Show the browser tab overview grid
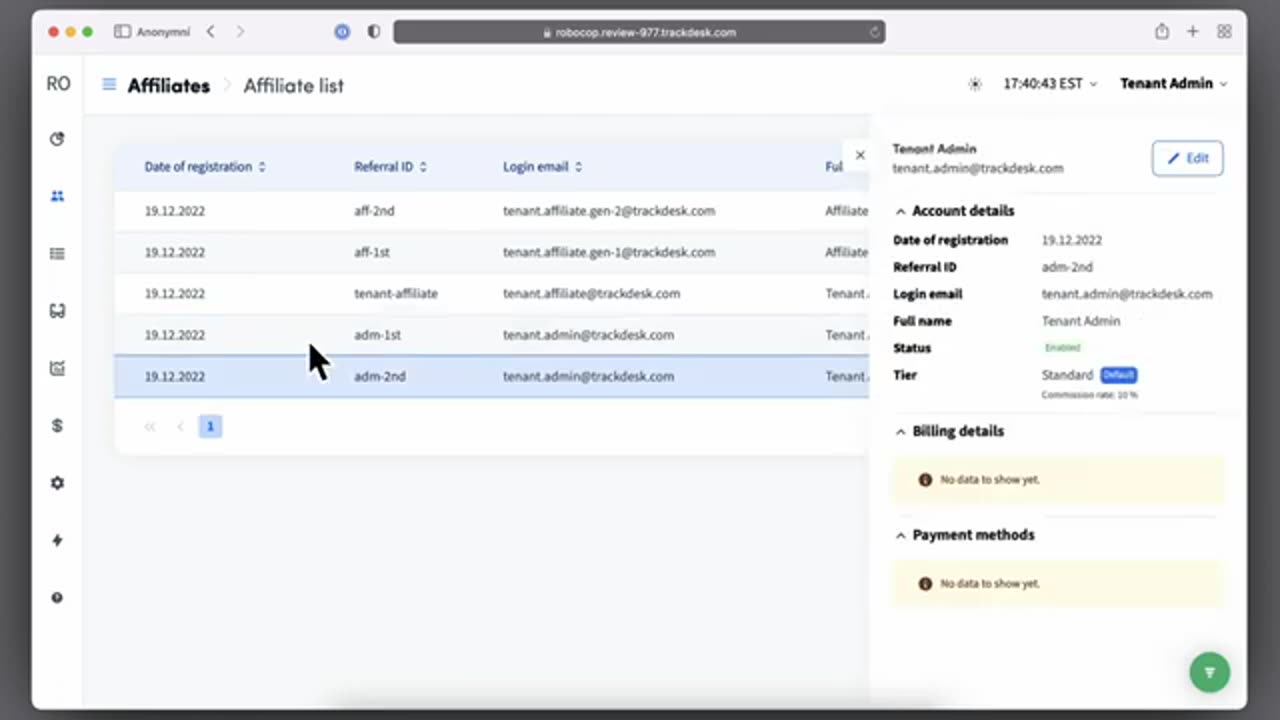The height and width of the screenshot is (720, 1280). 1224,32
